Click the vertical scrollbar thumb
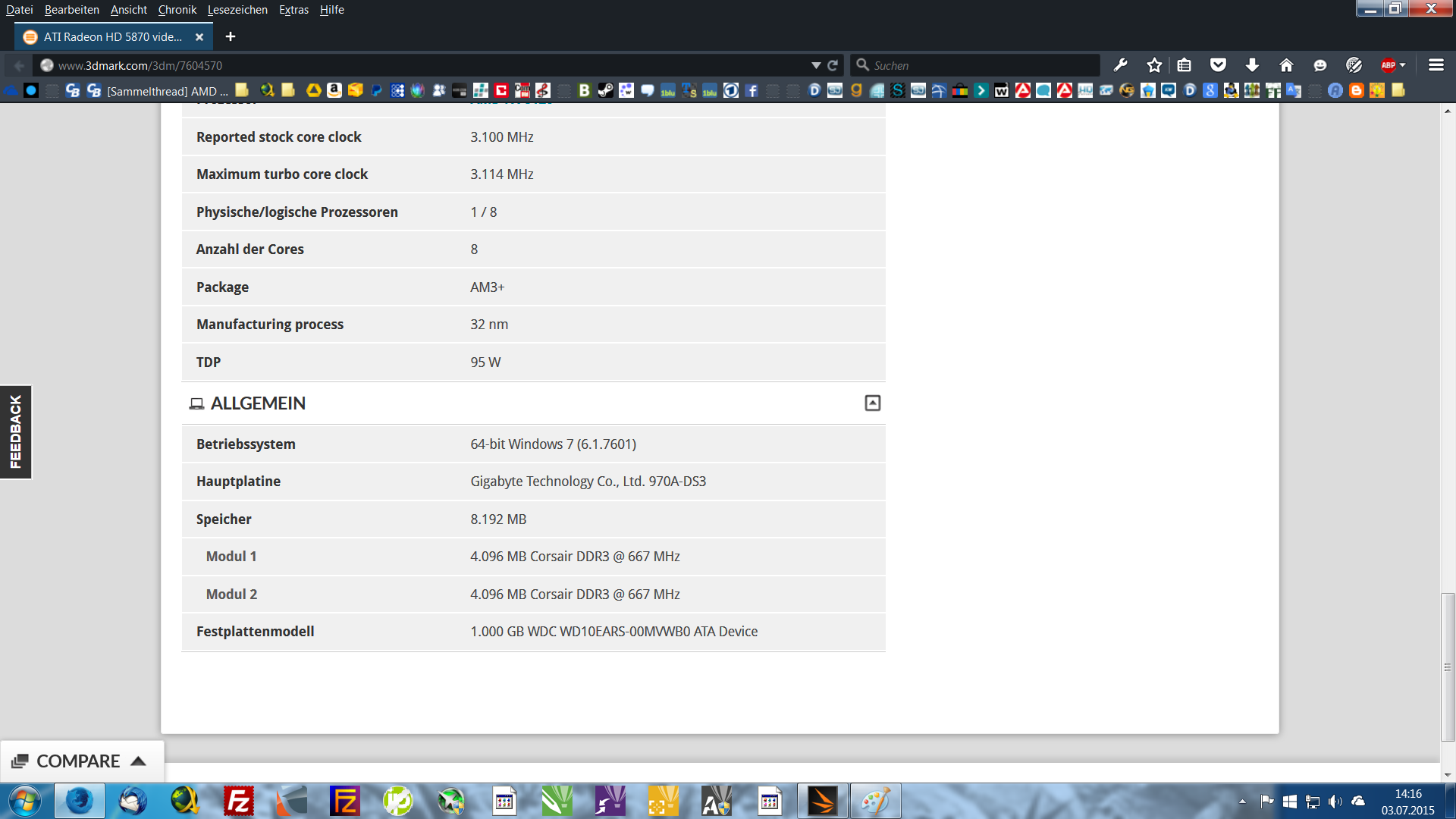Viewport: 1456px width, 819px height. coord(1448,667)
